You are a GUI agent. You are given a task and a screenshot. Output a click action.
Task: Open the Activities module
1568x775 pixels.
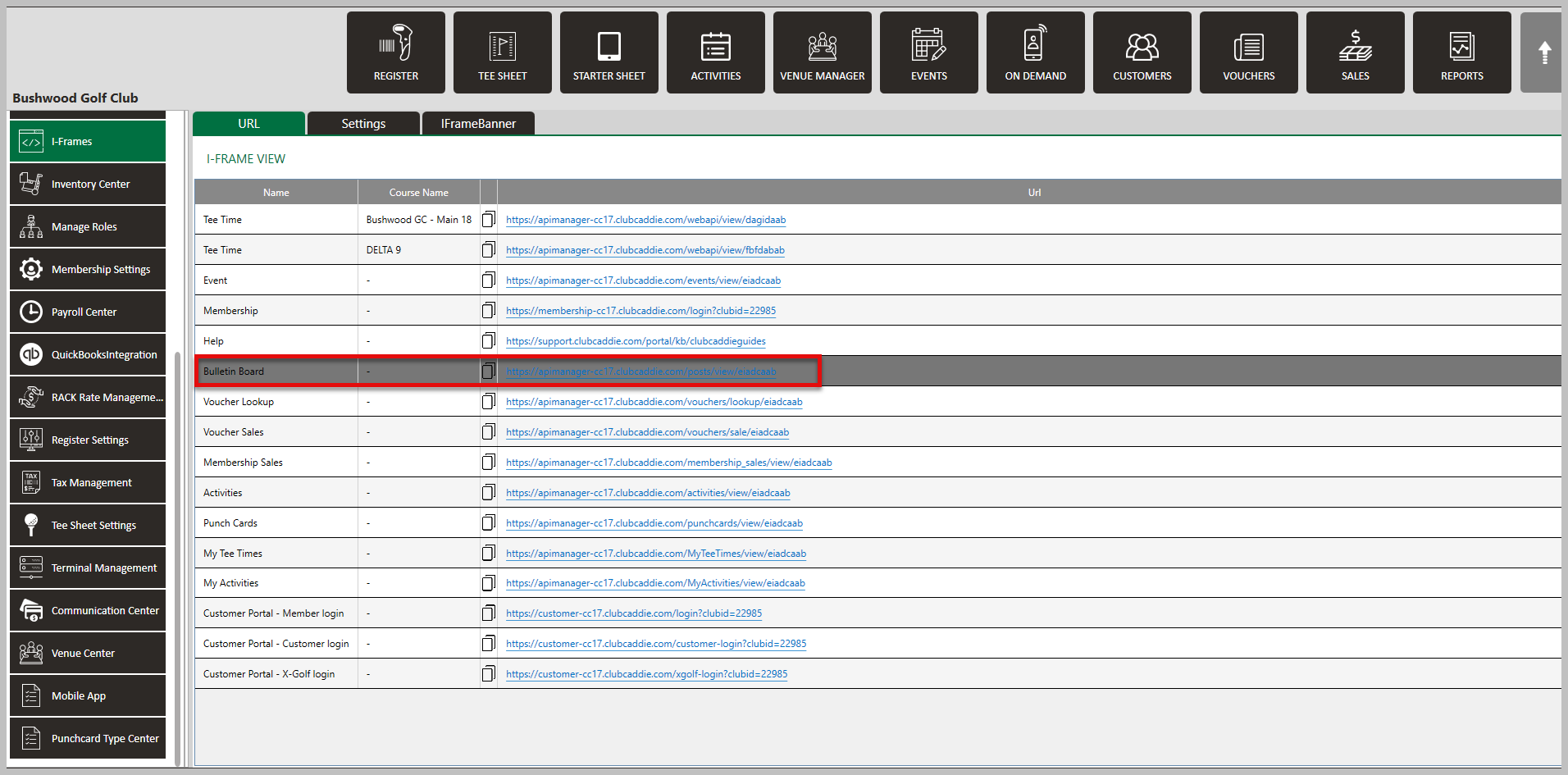[x=716, y=52]
